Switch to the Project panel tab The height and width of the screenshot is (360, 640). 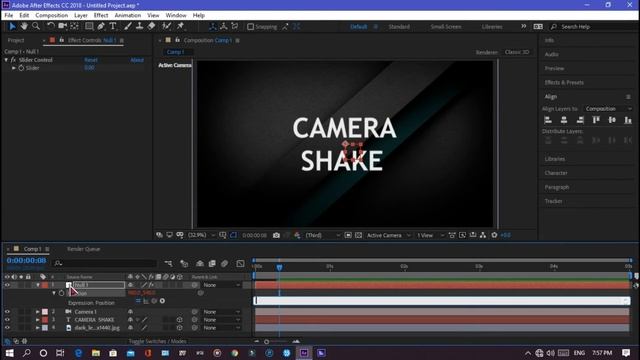click(16, 40)
